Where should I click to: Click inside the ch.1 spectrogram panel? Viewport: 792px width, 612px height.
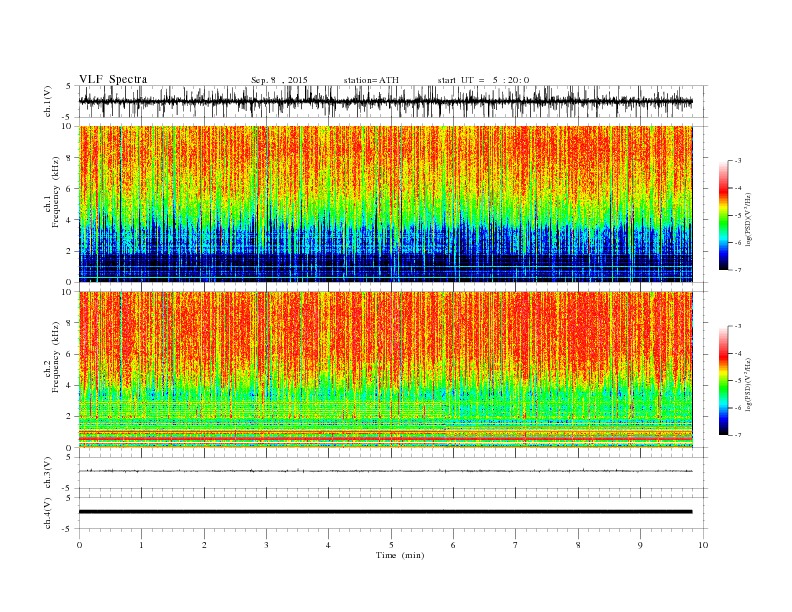click(385, 204)
